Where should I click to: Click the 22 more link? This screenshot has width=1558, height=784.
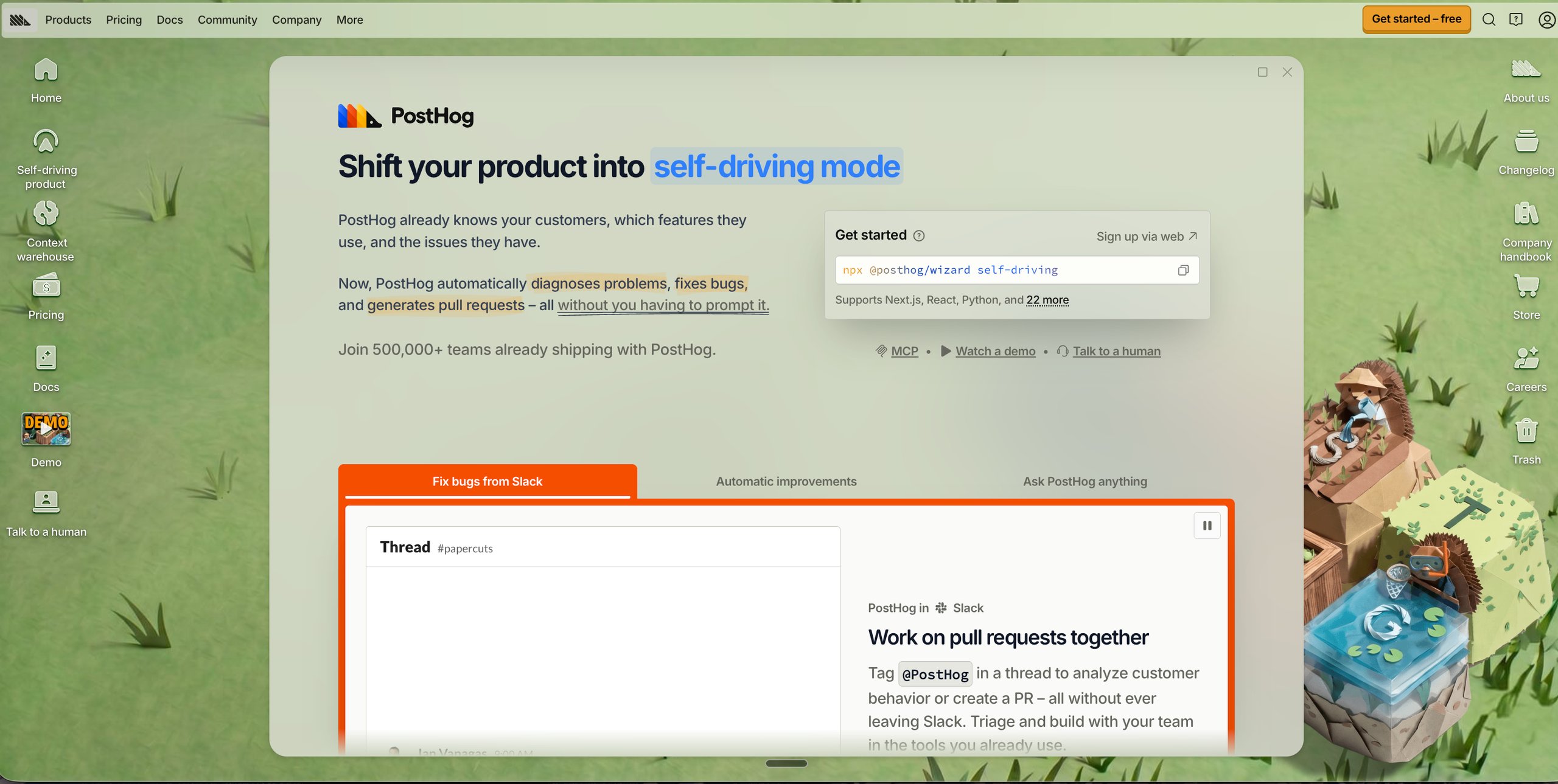coord(1047,299)
